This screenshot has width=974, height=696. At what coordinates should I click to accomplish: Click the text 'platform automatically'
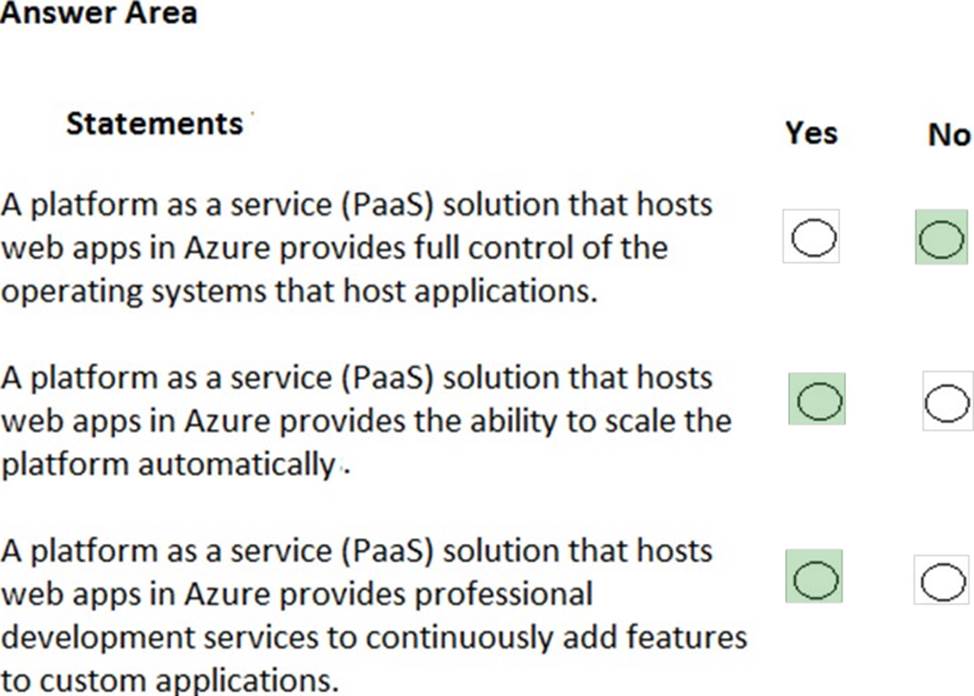click(168, 465)
